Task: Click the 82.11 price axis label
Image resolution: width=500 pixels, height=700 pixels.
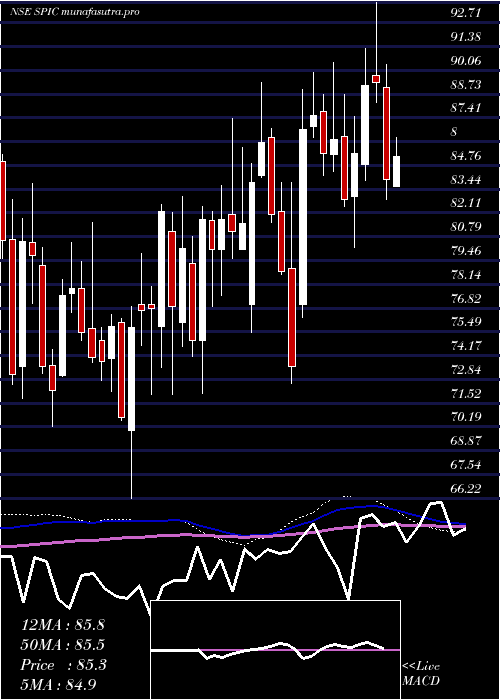Action: (466, 203)
